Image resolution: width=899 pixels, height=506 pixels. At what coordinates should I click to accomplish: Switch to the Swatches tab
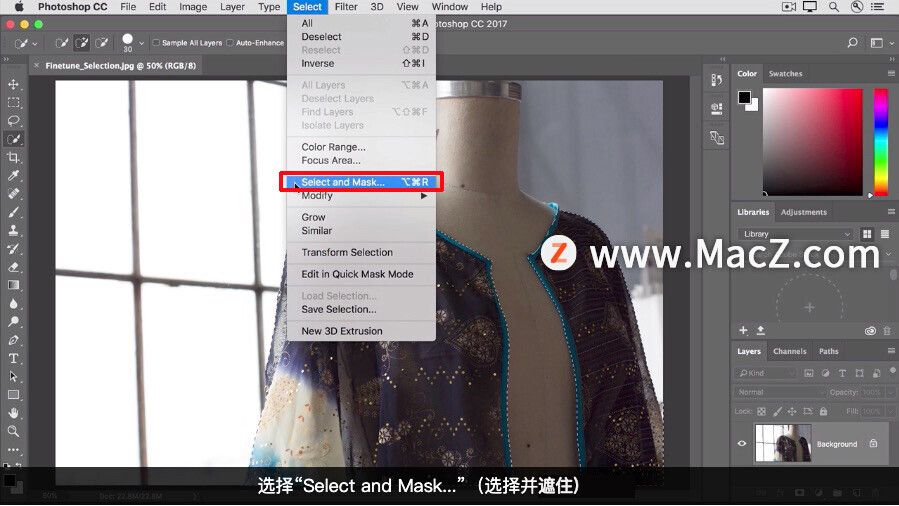click(785, 74)
